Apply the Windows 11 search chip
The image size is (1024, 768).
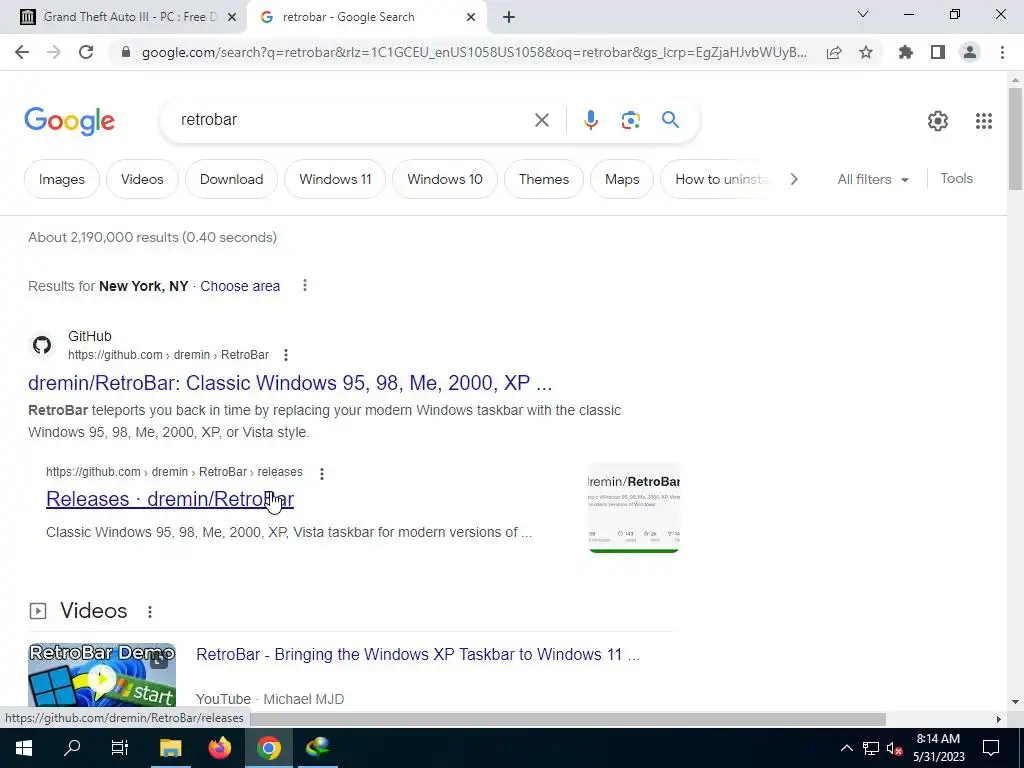(335, 179)
